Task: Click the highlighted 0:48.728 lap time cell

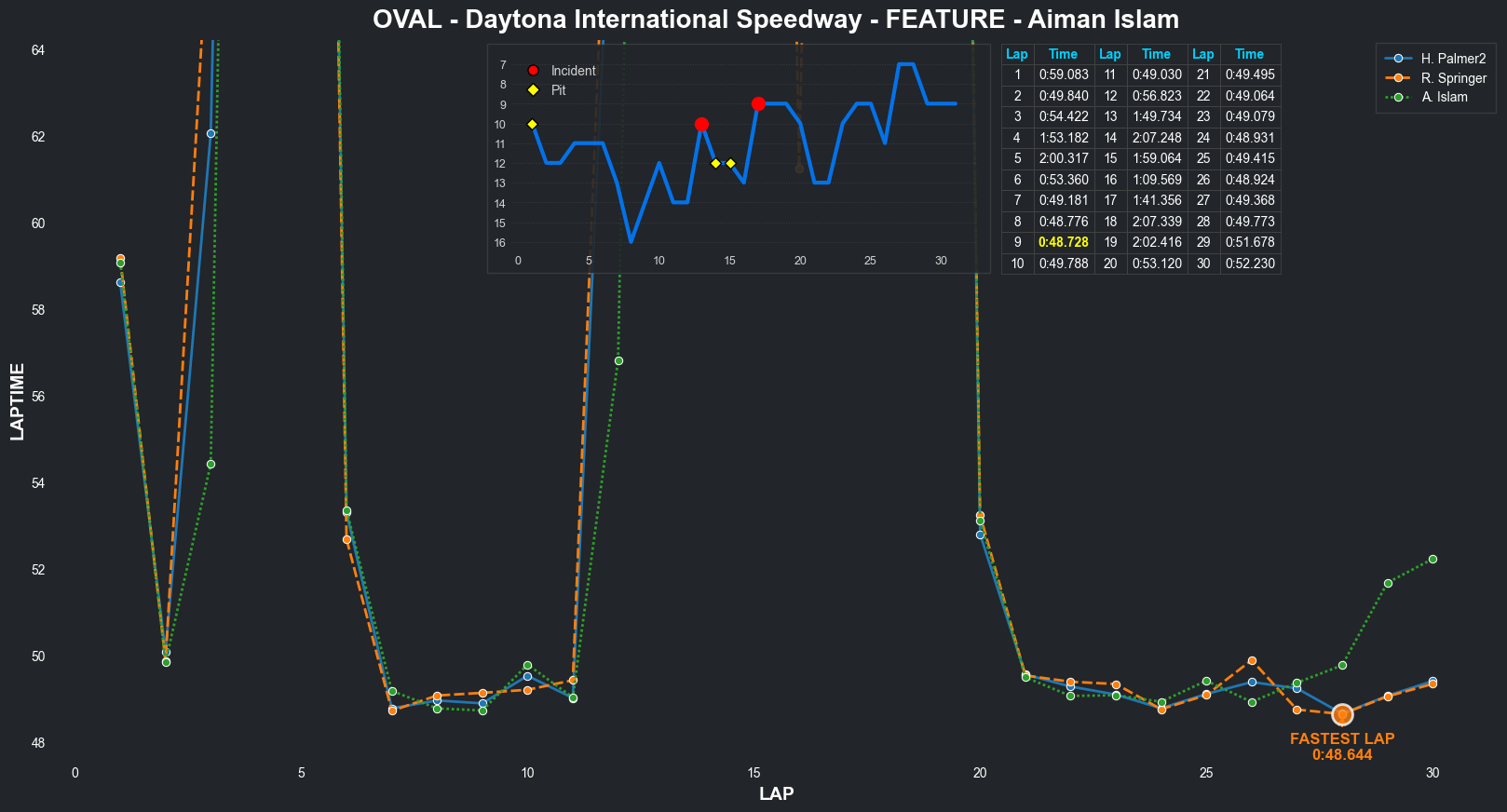Action: click(1063, 242)
